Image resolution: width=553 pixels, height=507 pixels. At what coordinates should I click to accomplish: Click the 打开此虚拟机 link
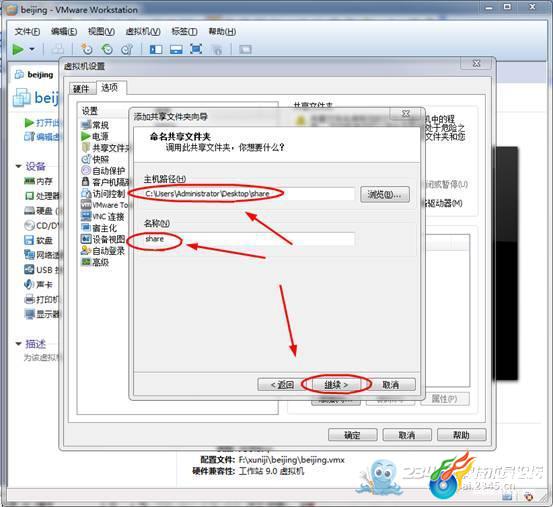pyautogui.click(x=42, y=123)
